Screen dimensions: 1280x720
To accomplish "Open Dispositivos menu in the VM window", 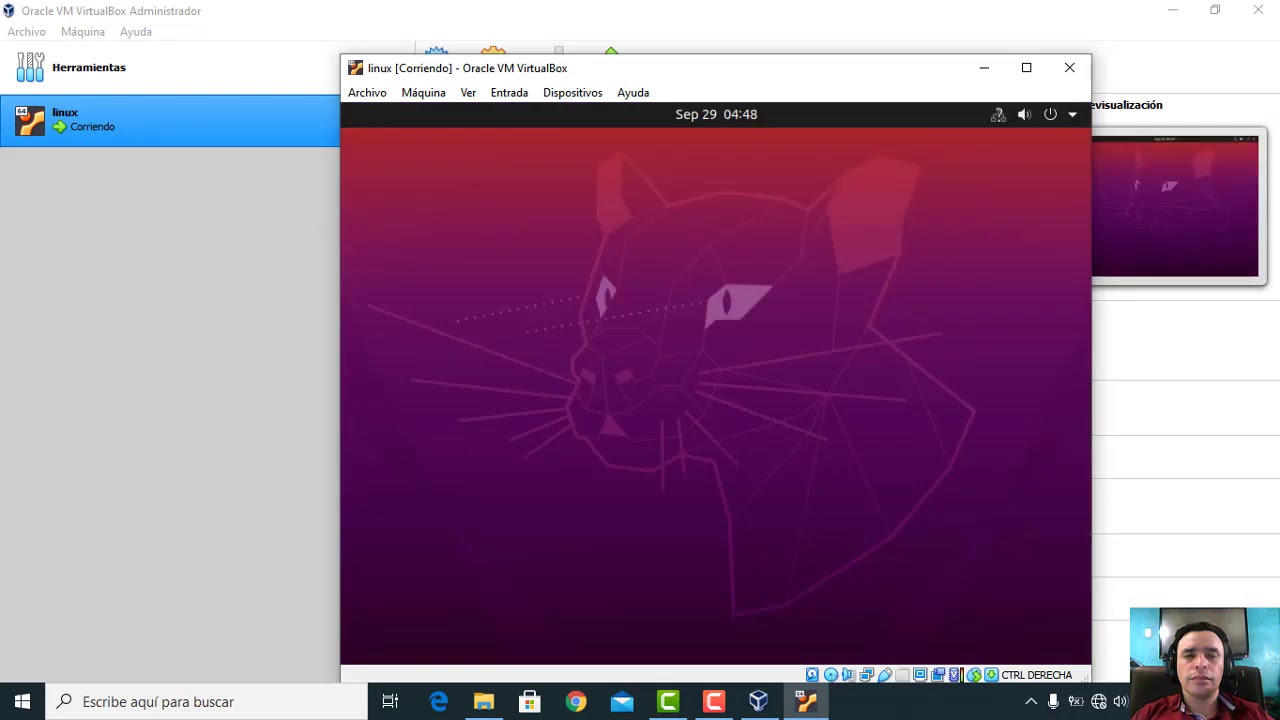I will [572, 92].
